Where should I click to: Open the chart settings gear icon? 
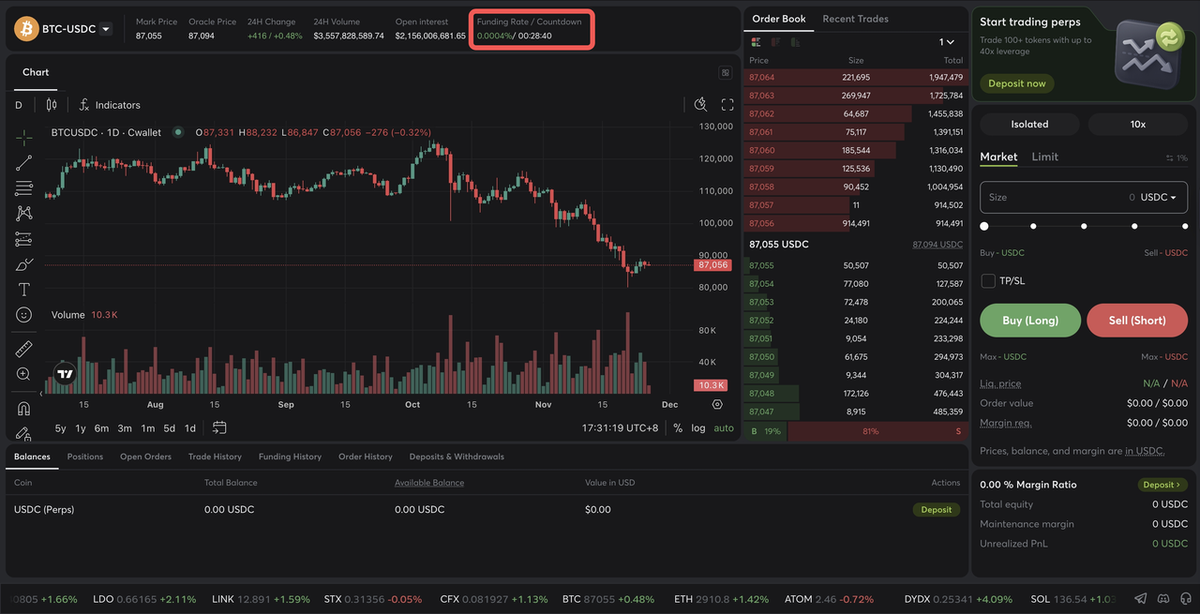pyautogui.click(x=717, y=404)
